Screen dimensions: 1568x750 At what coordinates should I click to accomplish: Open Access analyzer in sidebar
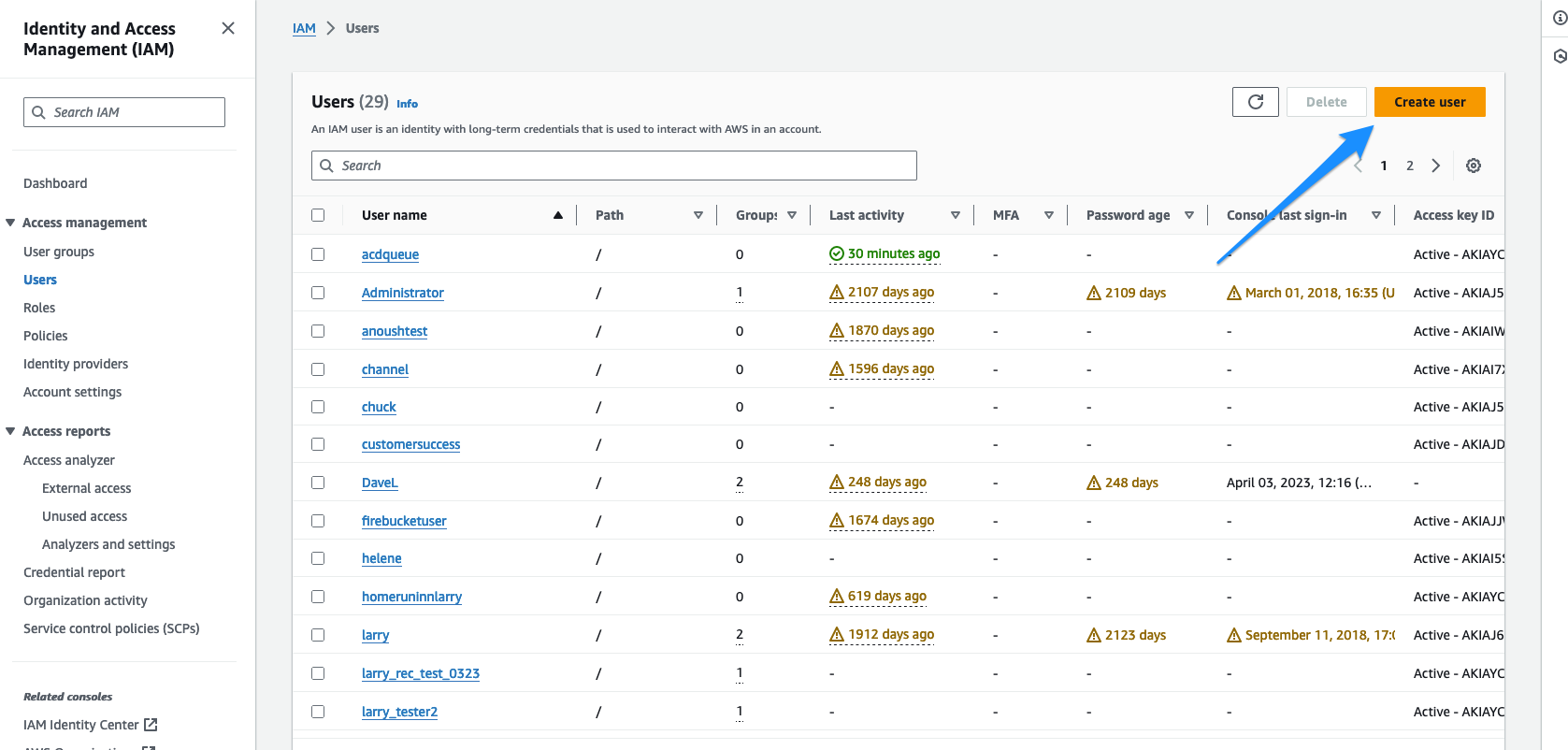coord(69,460)
